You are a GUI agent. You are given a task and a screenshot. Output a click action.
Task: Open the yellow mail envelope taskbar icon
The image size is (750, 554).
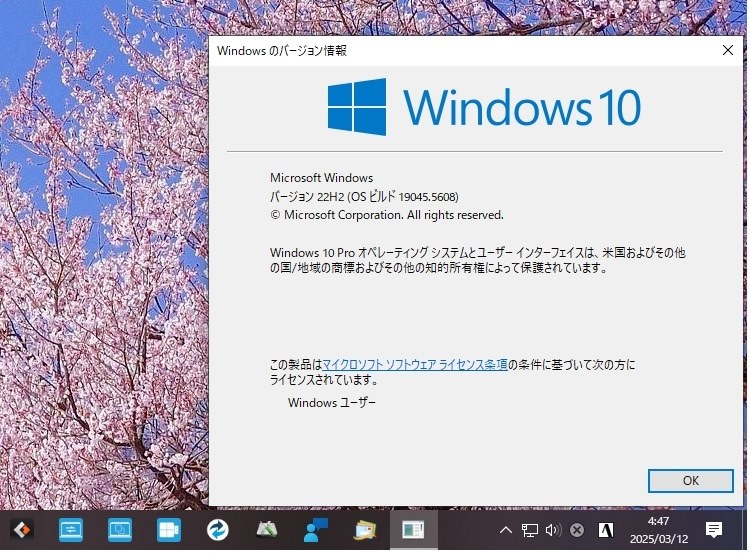pos(365,532)
